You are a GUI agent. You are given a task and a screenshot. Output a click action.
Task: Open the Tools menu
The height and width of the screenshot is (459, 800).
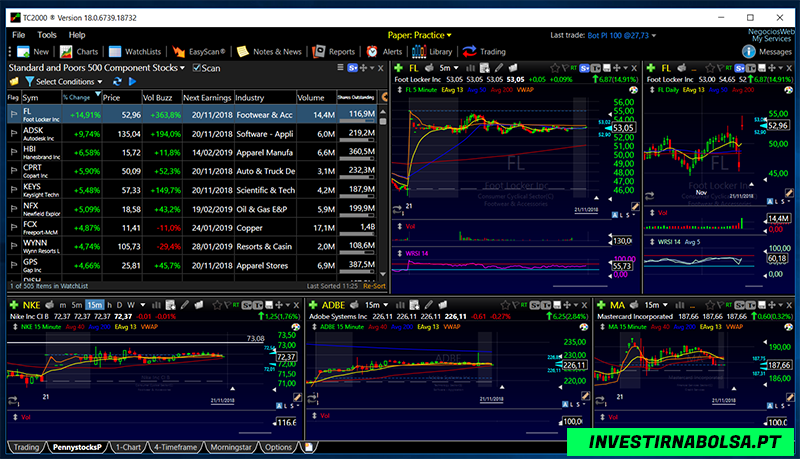[46, 35]
